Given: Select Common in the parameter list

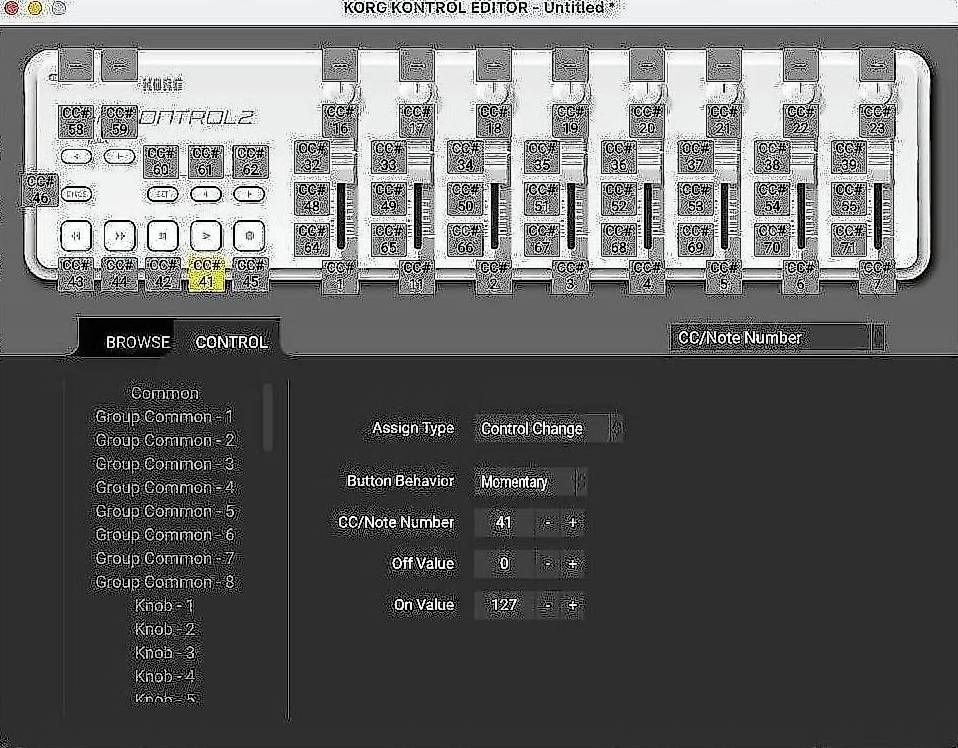Looking at the screenshot, I should pyautogui.click(x=165, y=393).
